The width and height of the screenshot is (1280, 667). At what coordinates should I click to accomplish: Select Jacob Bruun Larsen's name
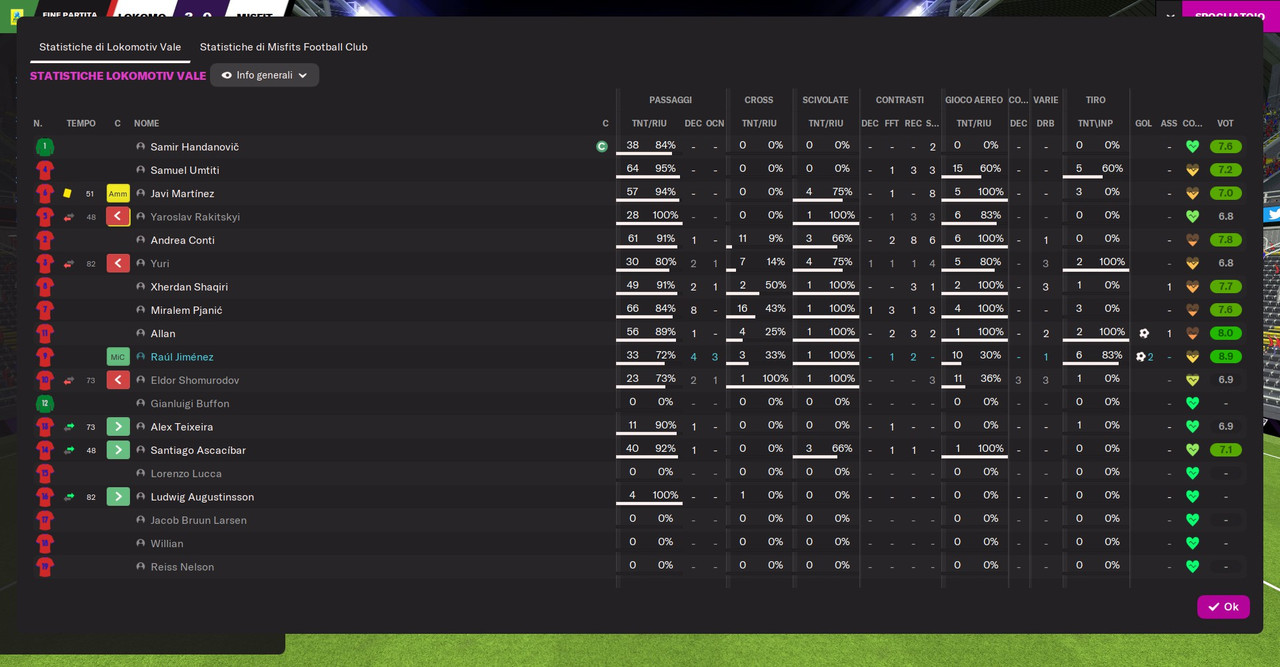click(199, 520)
